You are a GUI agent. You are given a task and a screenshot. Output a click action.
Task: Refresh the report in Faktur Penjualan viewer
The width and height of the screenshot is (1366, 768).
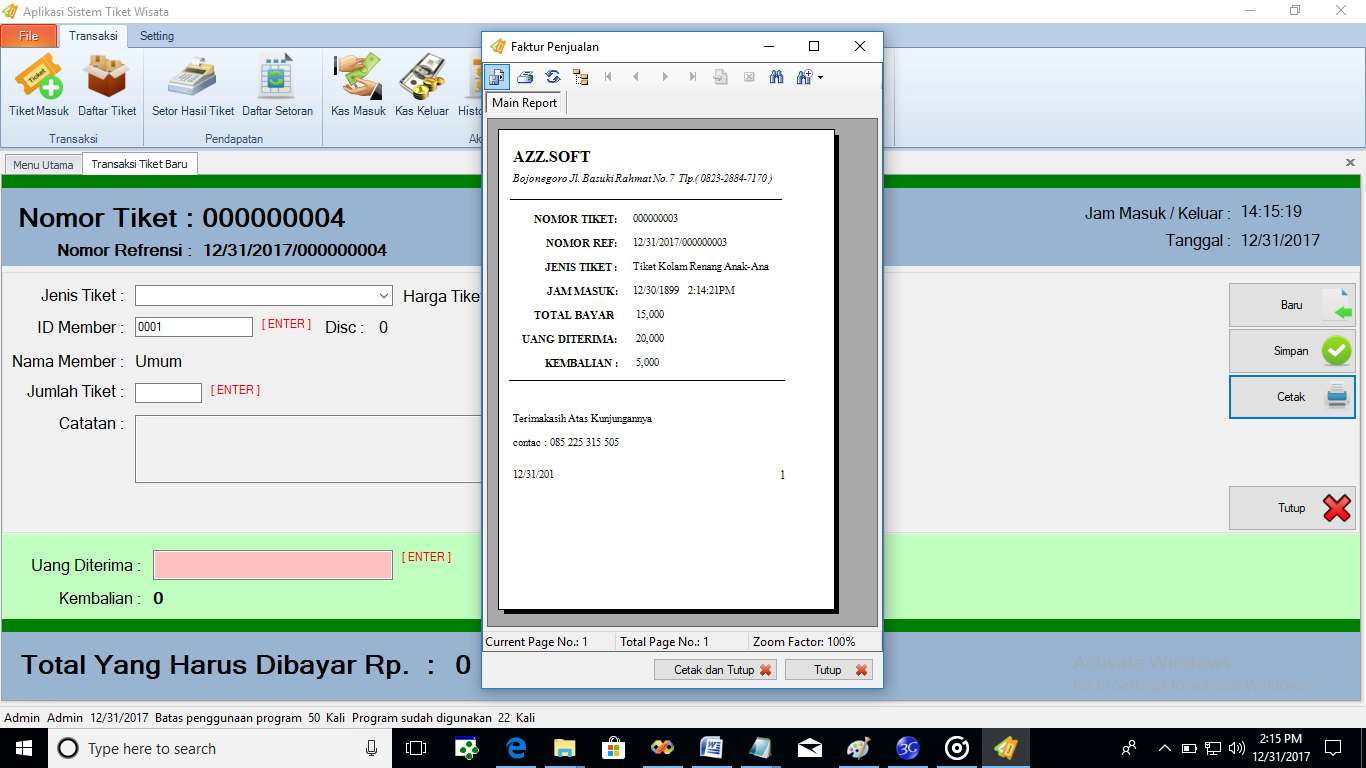pyautogui.click(x=553, y=77)
